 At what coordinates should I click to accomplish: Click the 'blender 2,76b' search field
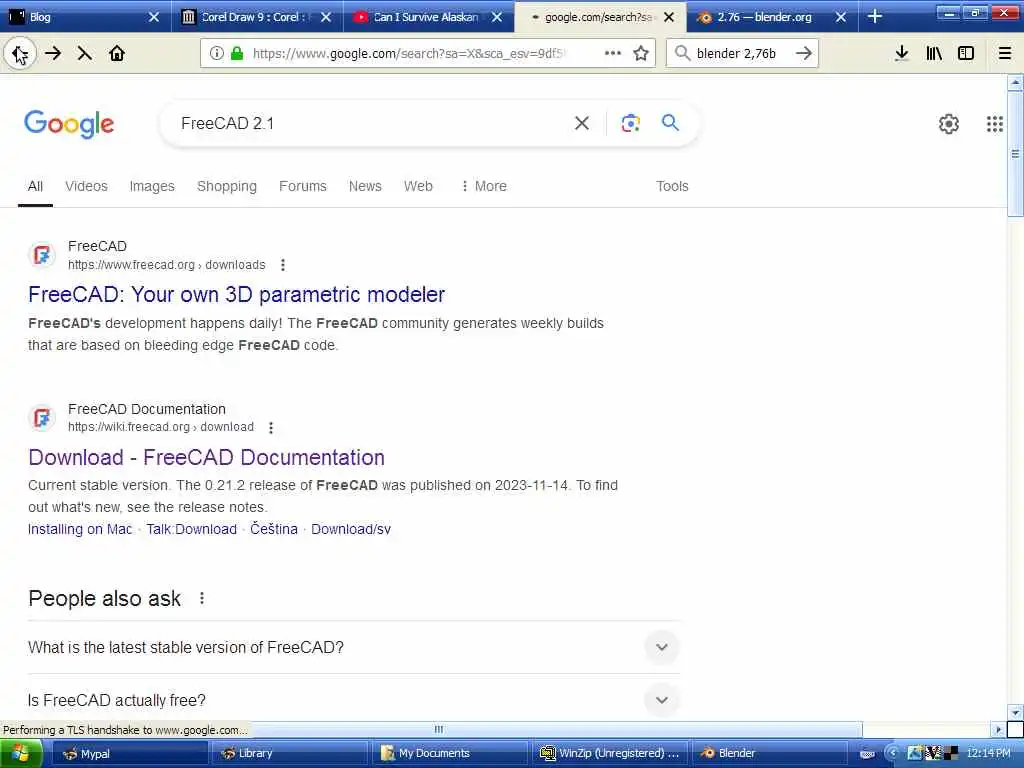coord(741,54)
